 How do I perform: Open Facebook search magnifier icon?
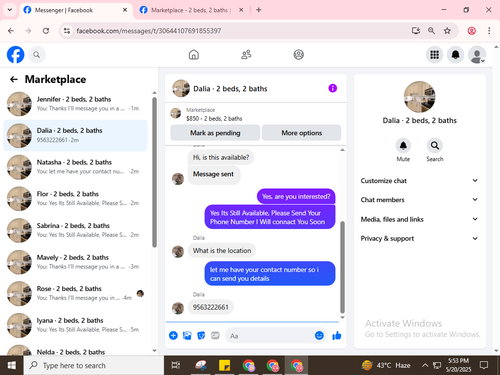tap(37, 55)
